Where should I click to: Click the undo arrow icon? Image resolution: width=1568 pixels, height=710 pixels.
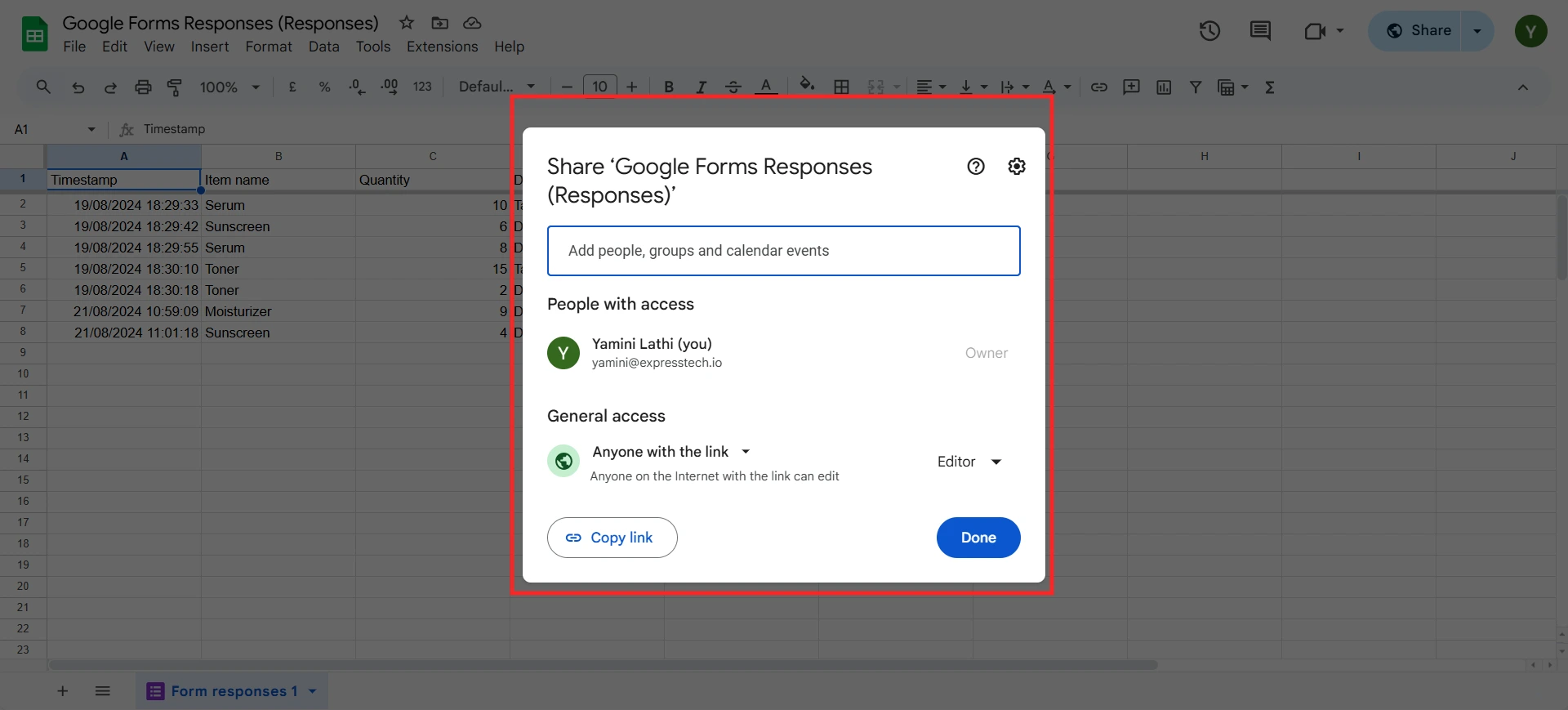point(78,87)
